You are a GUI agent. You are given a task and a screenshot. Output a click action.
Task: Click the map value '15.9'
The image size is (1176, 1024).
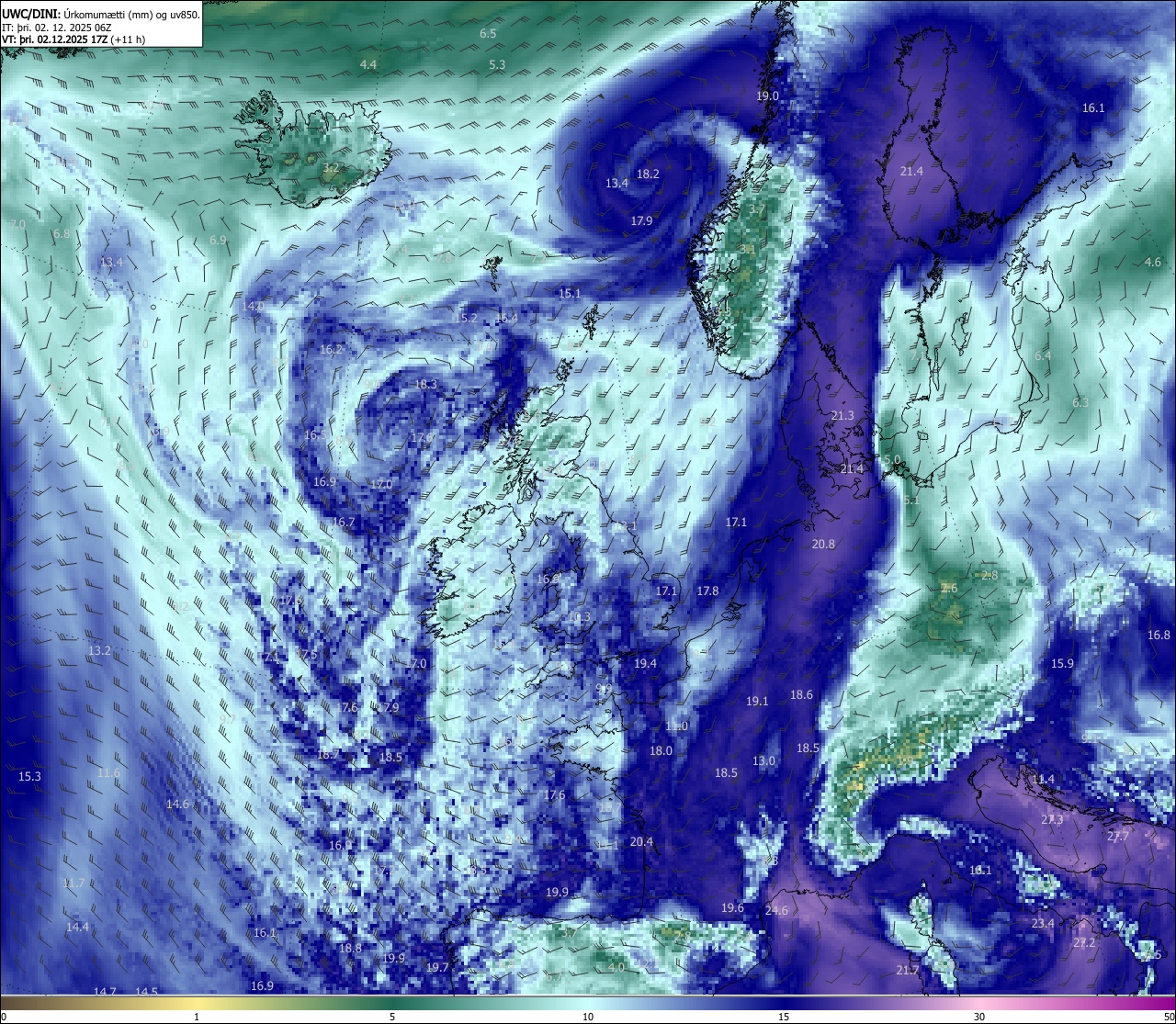[1062, 663]
